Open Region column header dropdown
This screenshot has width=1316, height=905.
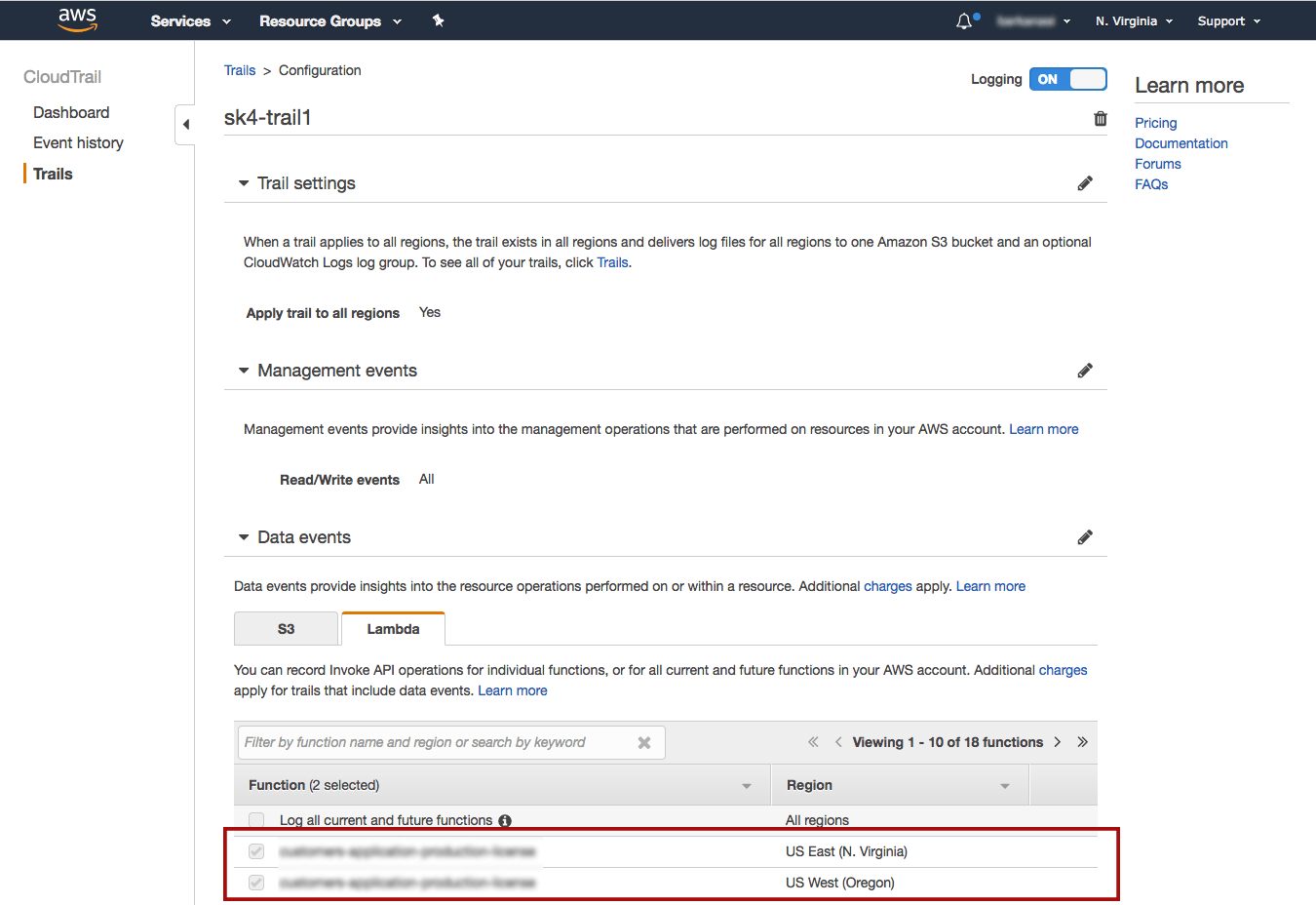[1005, 786]
